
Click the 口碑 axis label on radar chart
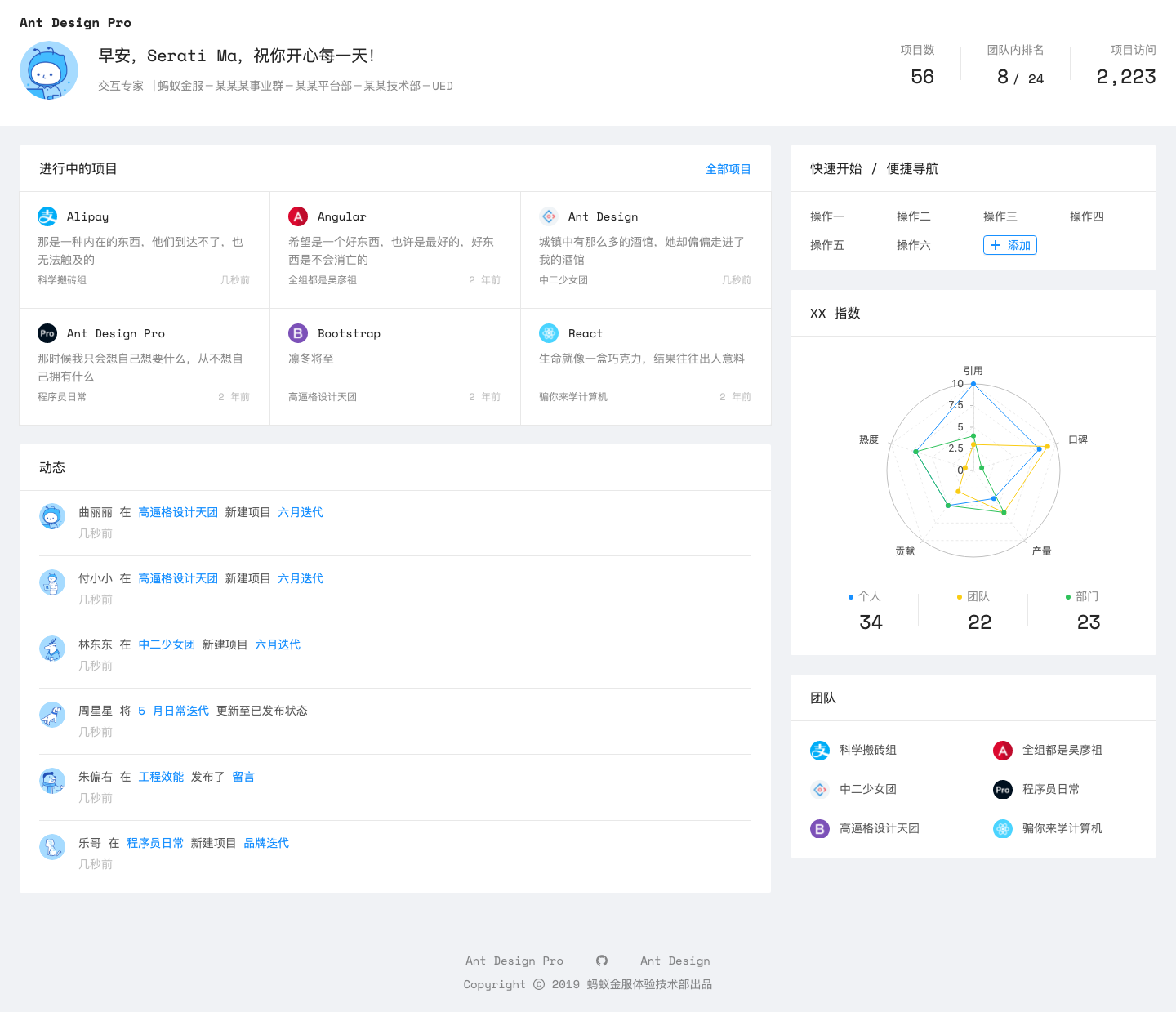(x=1078, y=439)
